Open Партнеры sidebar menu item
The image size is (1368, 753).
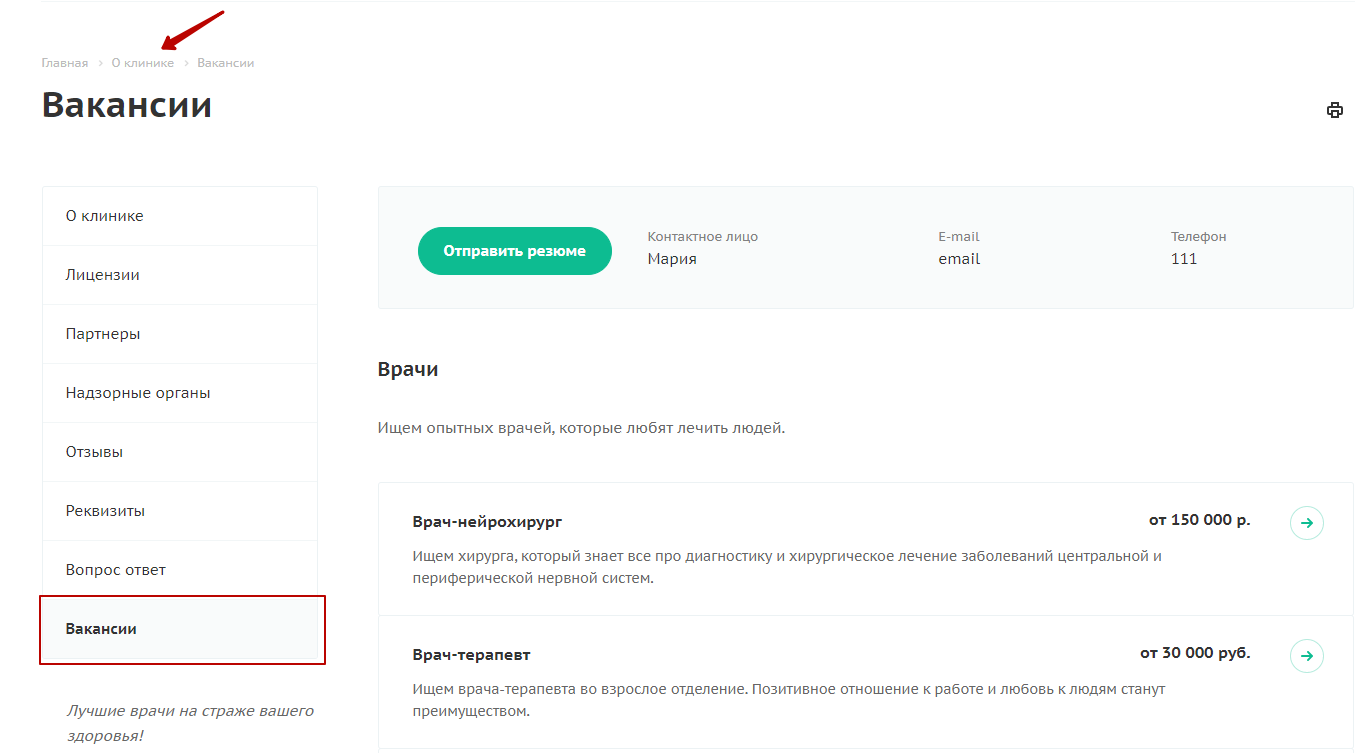point(180,334)
